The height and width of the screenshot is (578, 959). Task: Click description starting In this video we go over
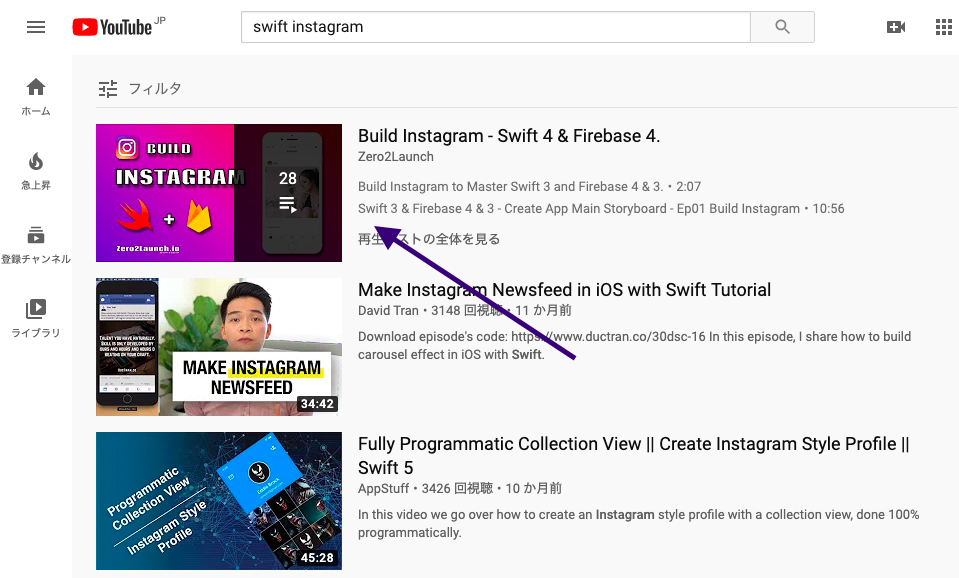(639, 524)
